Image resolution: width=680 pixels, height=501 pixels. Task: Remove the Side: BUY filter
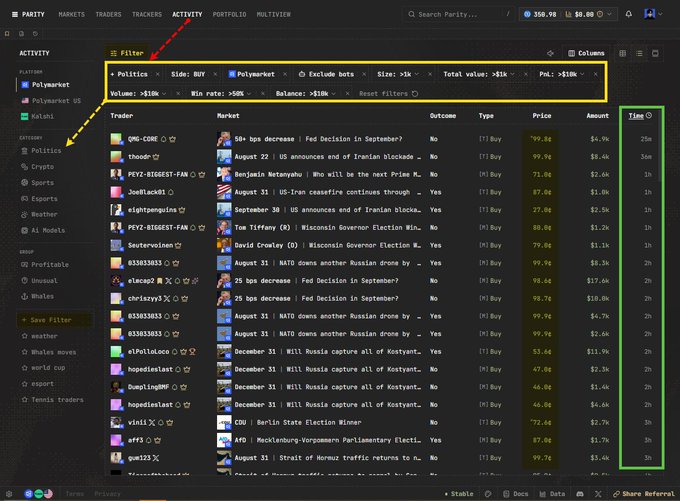pyautogui.click(x=215, y=74)
